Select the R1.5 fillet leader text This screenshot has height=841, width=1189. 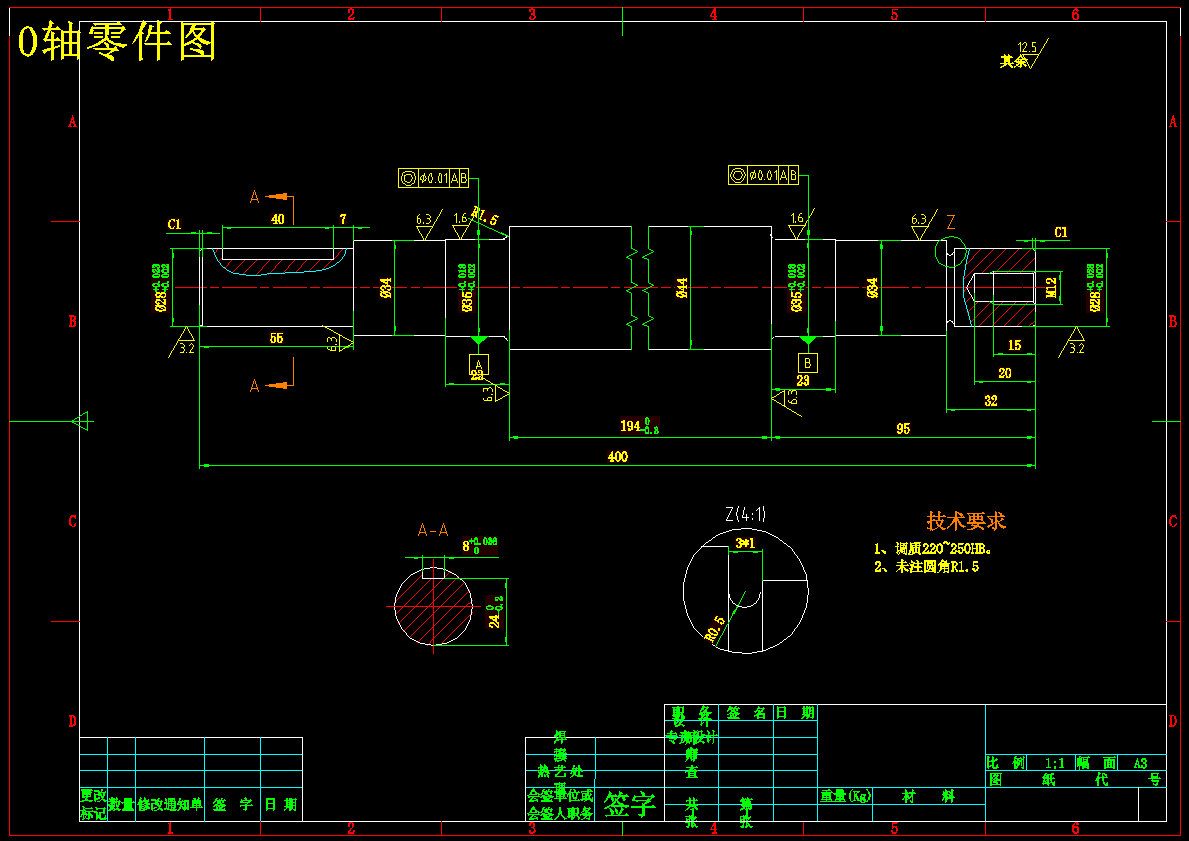pos(485,215)
